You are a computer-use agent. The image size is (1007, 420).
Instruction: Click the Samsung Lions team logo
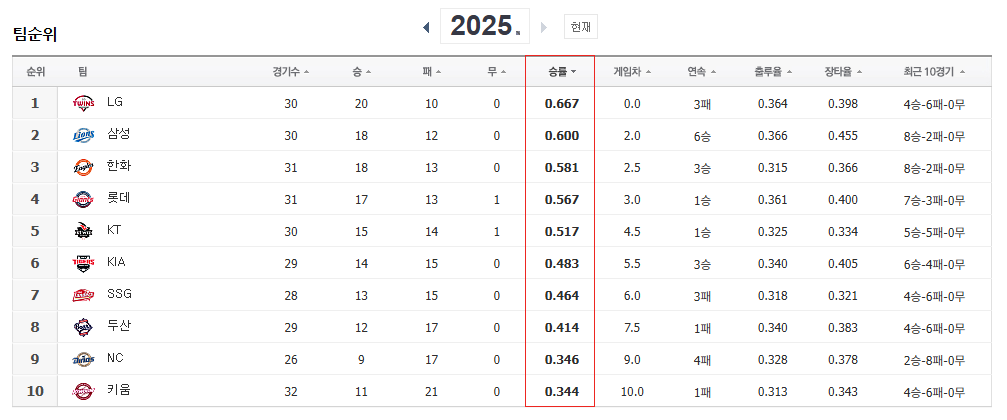click(x=83, y=135)
